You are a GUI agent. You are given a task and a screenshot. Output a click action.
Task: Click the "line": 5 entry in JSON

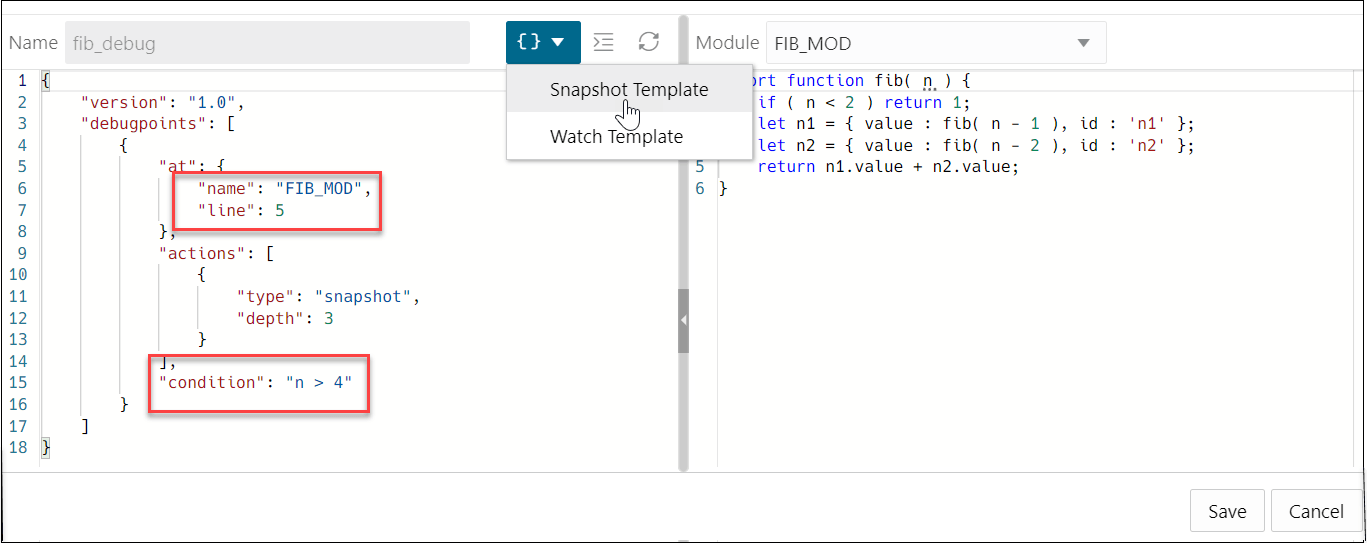coord(242,210)
